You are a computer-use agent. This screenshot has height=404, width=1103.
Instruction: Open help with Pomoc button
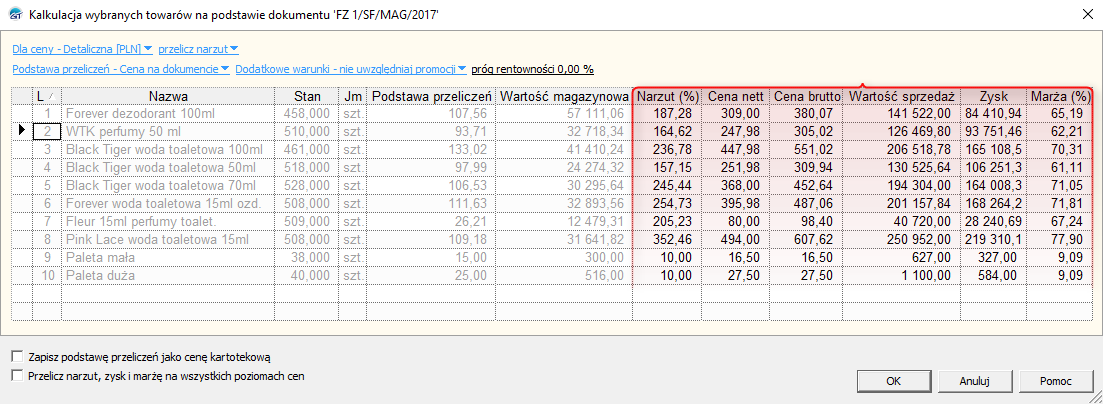(1056, 381)
